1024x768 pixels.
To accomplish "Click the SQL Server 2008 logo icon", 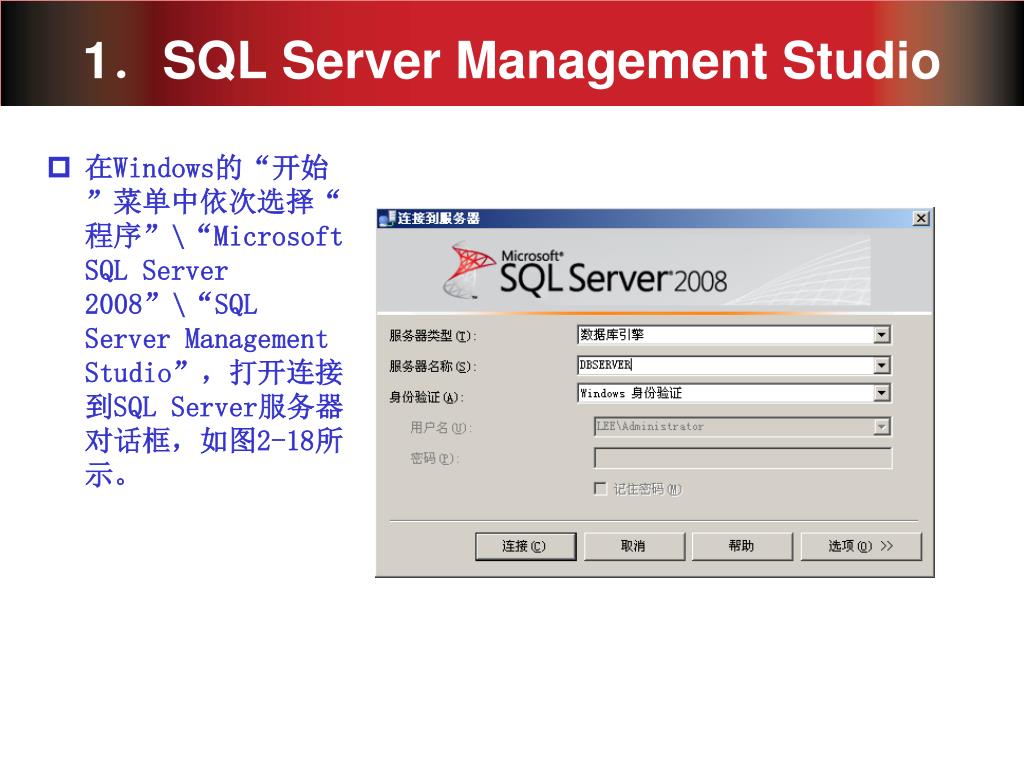I will tap(467, 270).
